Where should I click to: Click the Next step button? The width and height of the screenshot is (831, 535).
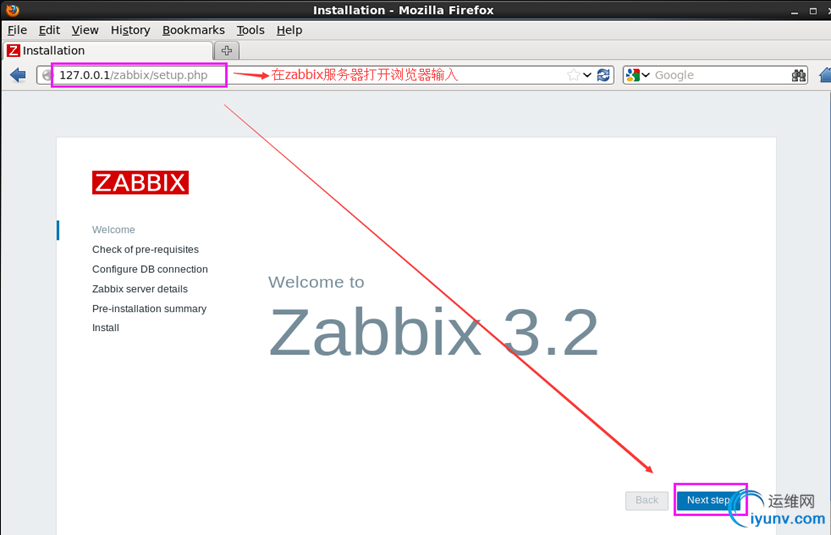(709, 500)
